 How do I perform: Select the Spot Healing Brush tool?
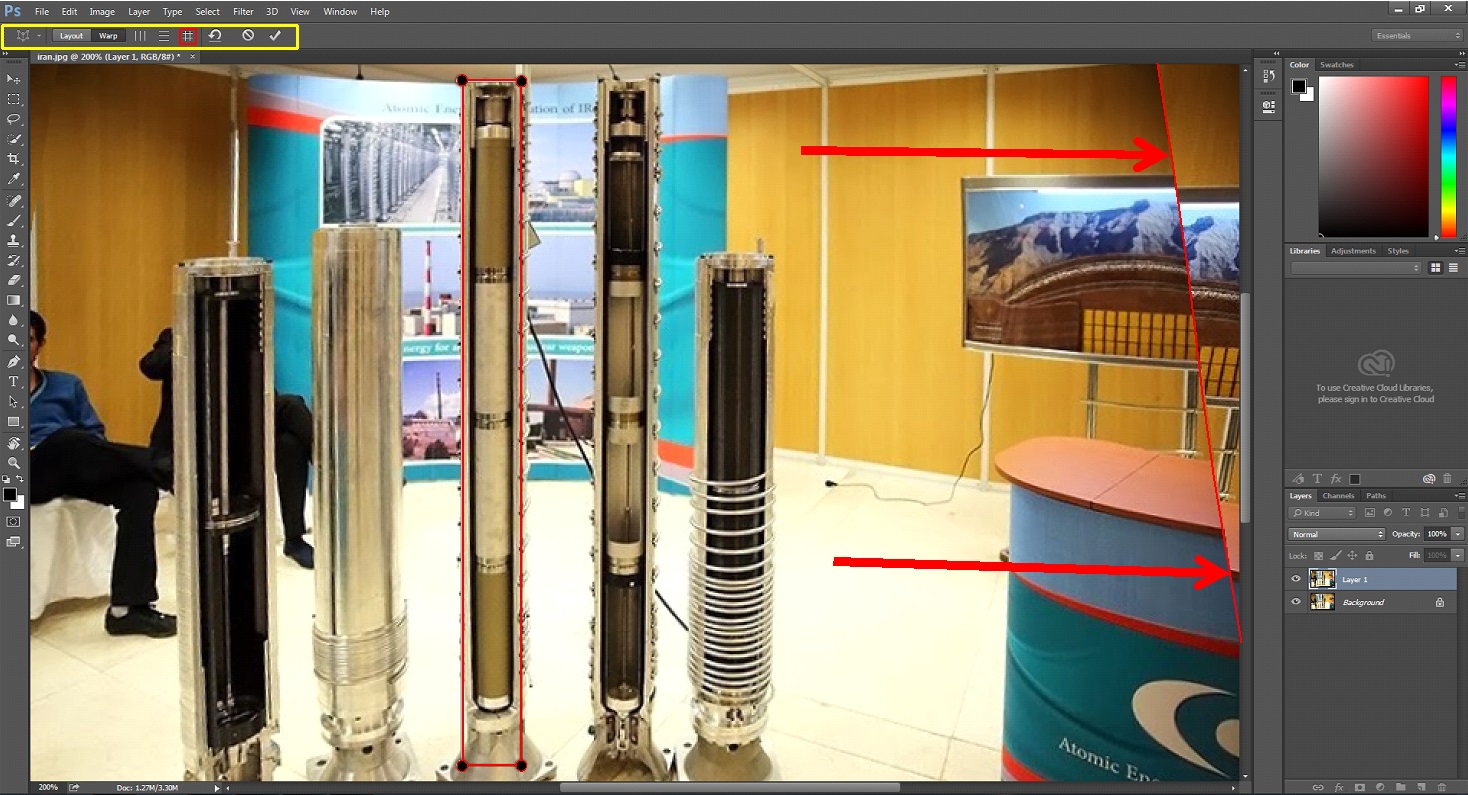14,201
